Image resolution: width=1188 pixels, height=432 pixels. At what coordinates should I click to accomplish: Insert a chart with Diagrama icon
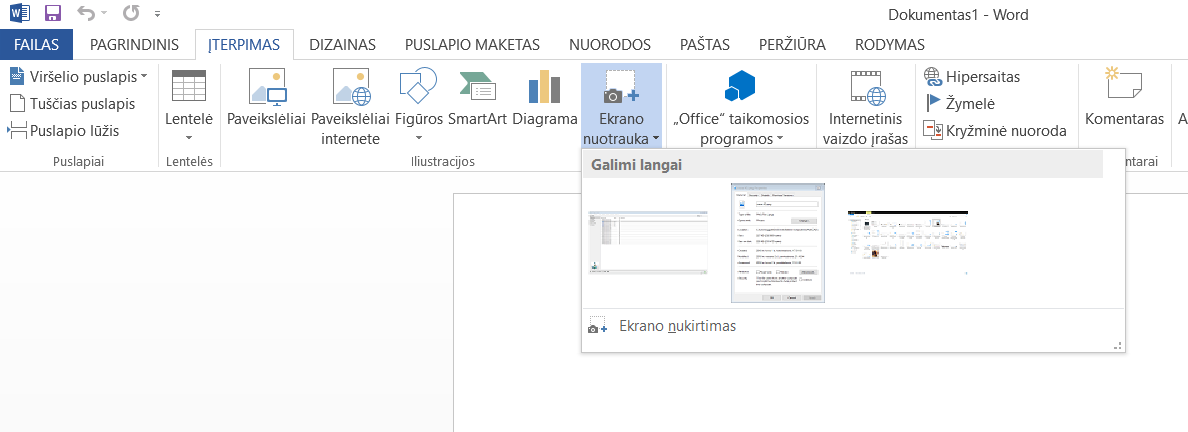coord(544,86)
